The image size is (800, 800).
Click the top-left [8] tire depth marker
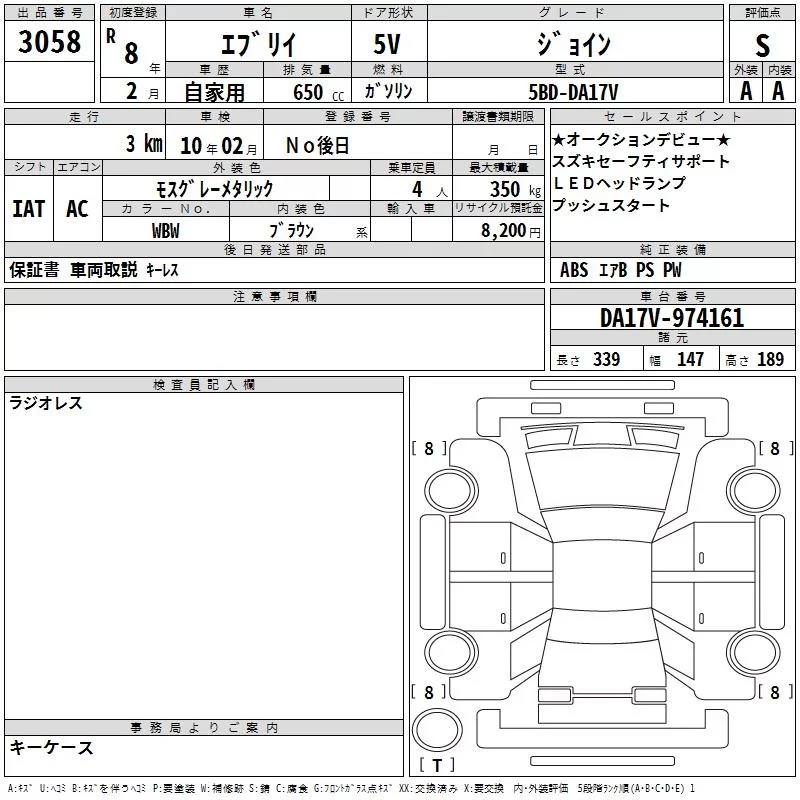(429, 449)
